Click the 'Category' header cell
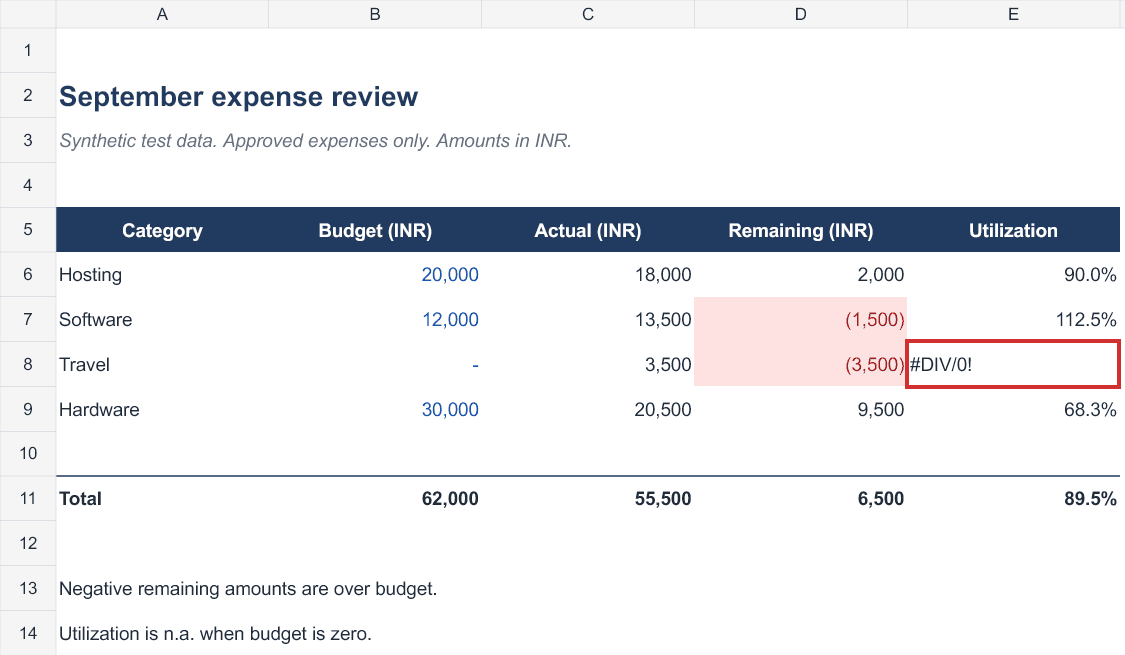The width and height of the screenshot is (1125, 655). pyautogui.click(x=162, y=230)
